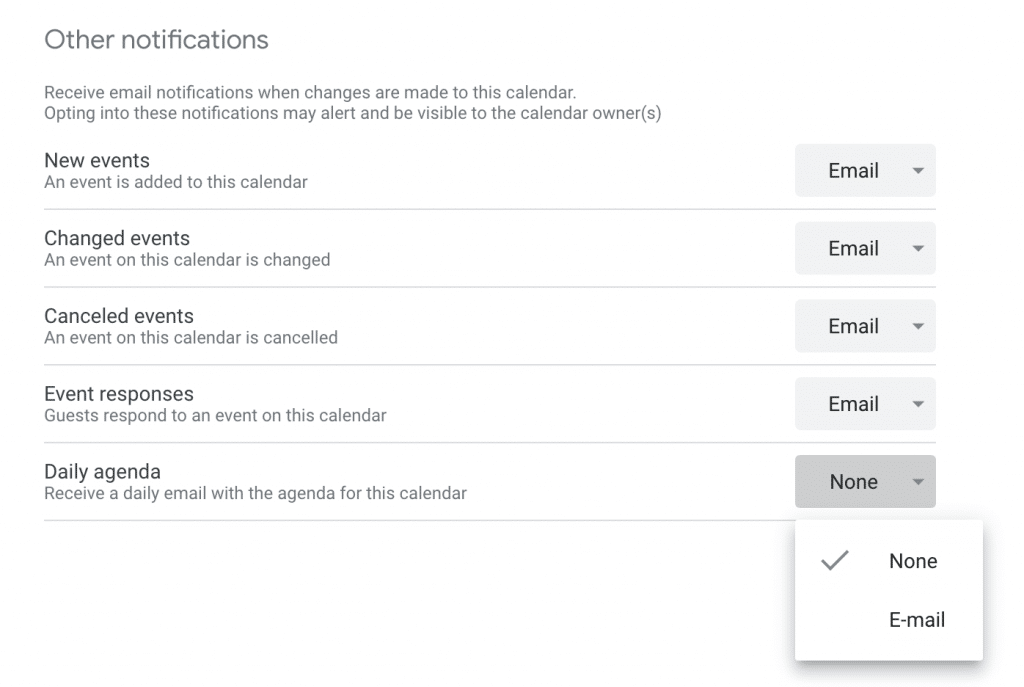Click the Changed events dropdown arrow
This screenshot has height=687, width=1024.
tap(918, 249)
